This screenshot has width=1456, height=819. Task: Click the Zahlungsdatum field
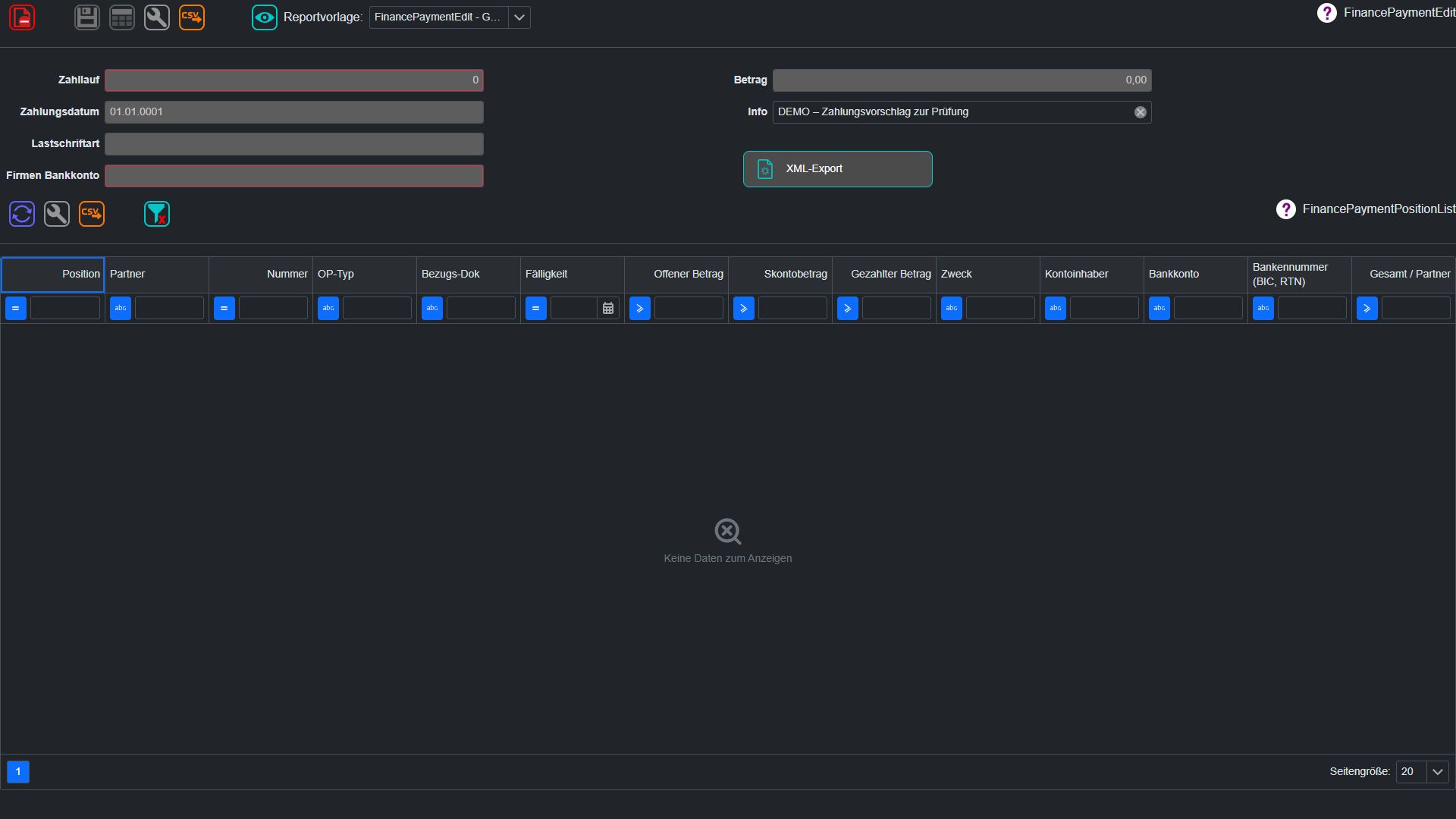(x=294, y=112)
